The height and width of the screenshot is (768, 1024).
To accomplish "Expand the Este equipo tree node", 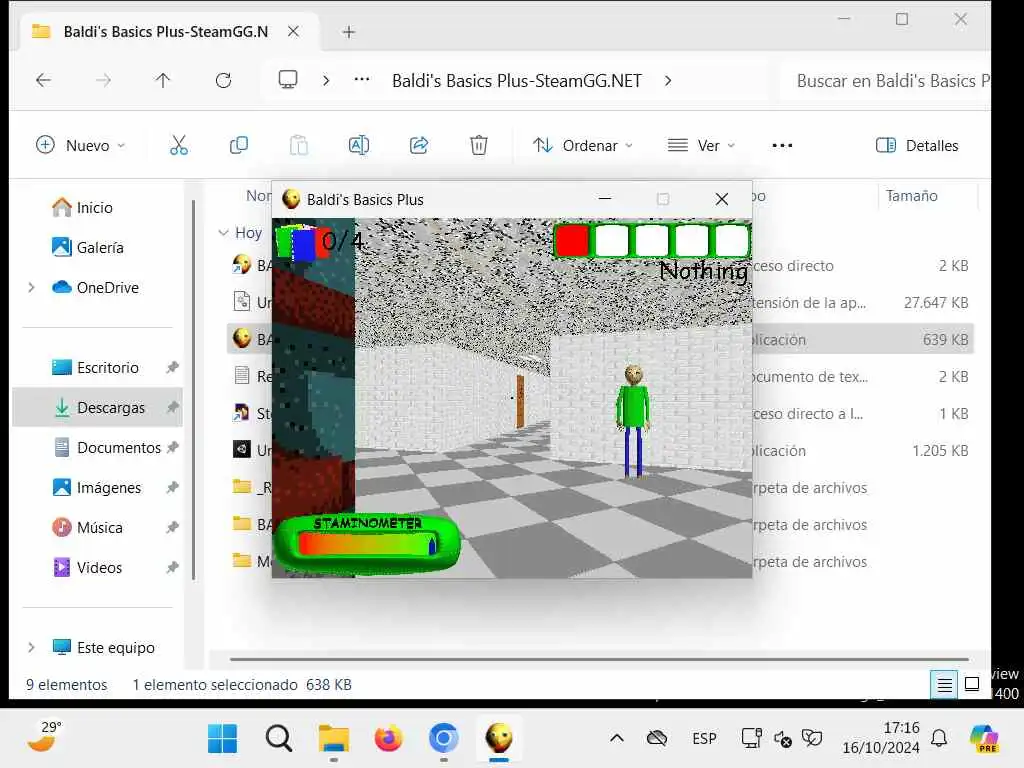I will [31, 648].
